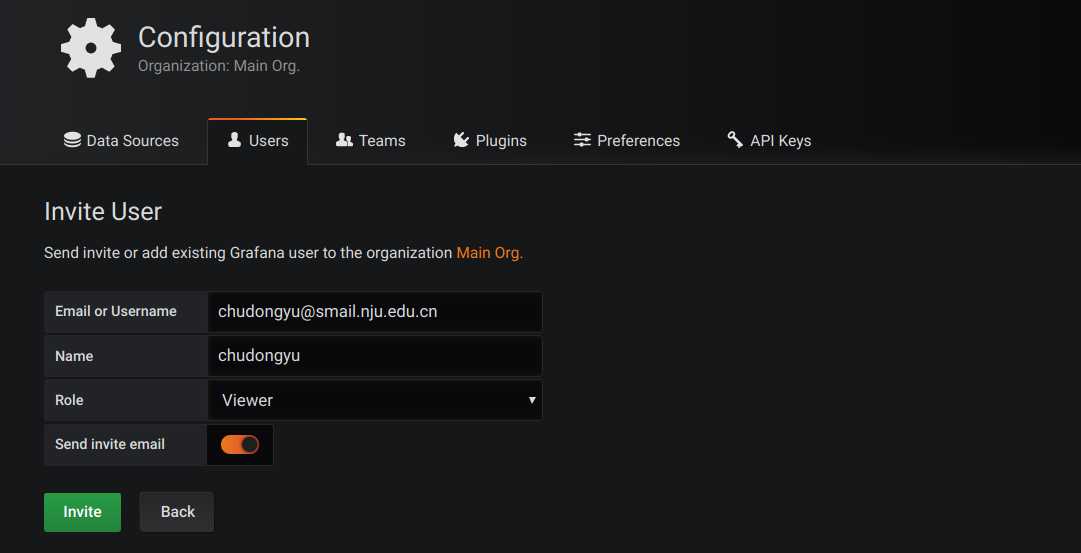Click the Configuration gear icon
1081x553 pixels.
pyautogui.click(x=91, y=48)
